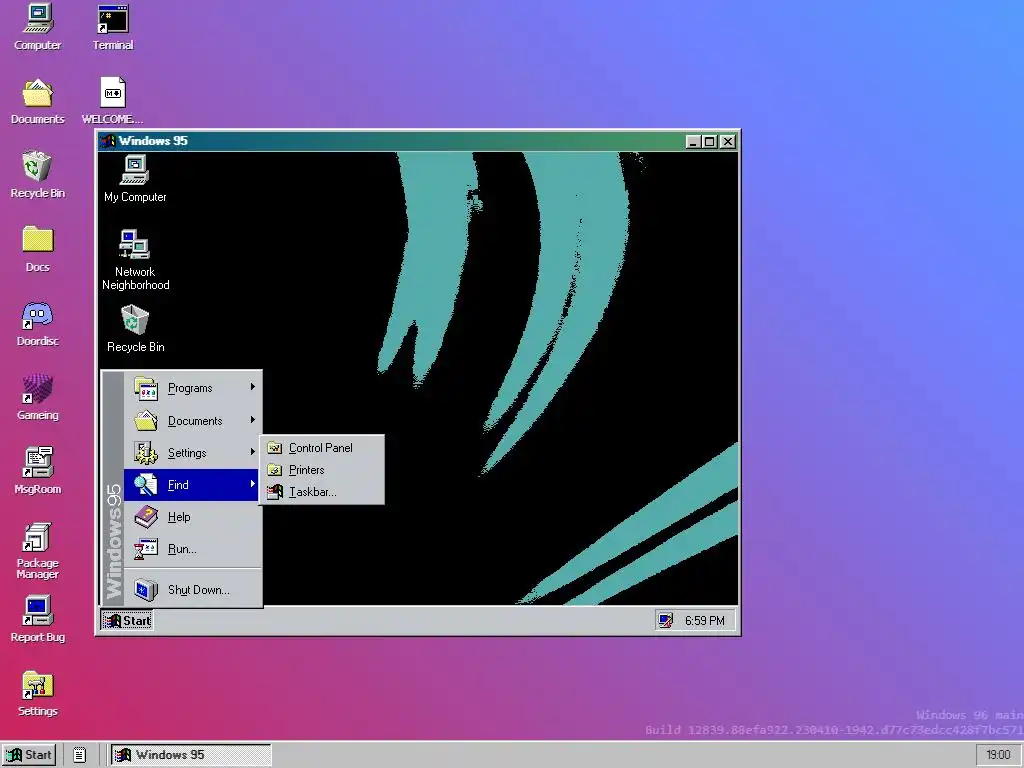Screen dimensions: 1024x768
Task: Expand the Settings submenu arrow
Action: click(x=253, y=452)
